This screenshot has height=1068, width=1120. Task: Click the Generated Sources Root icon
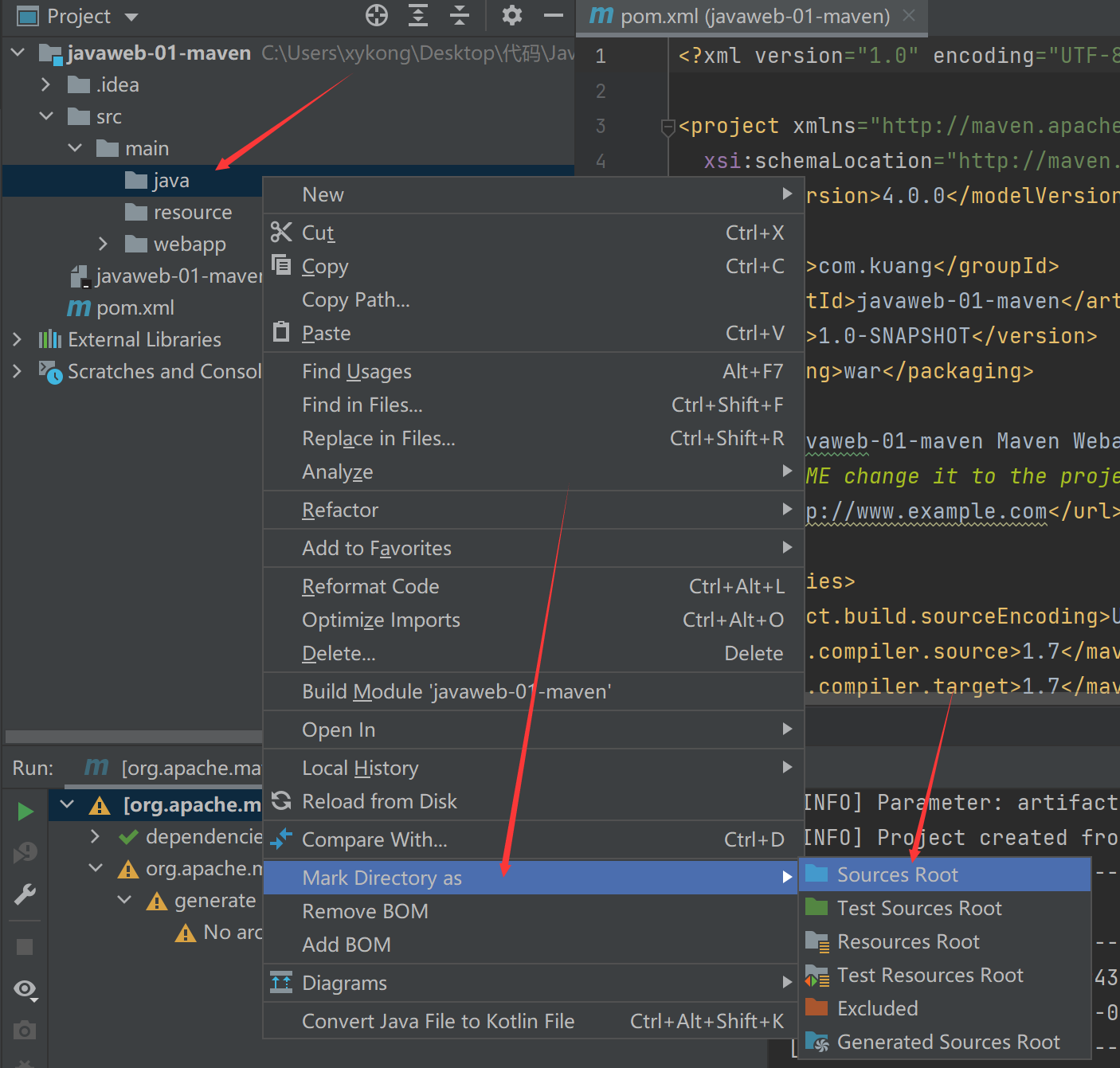(817, 1041)
